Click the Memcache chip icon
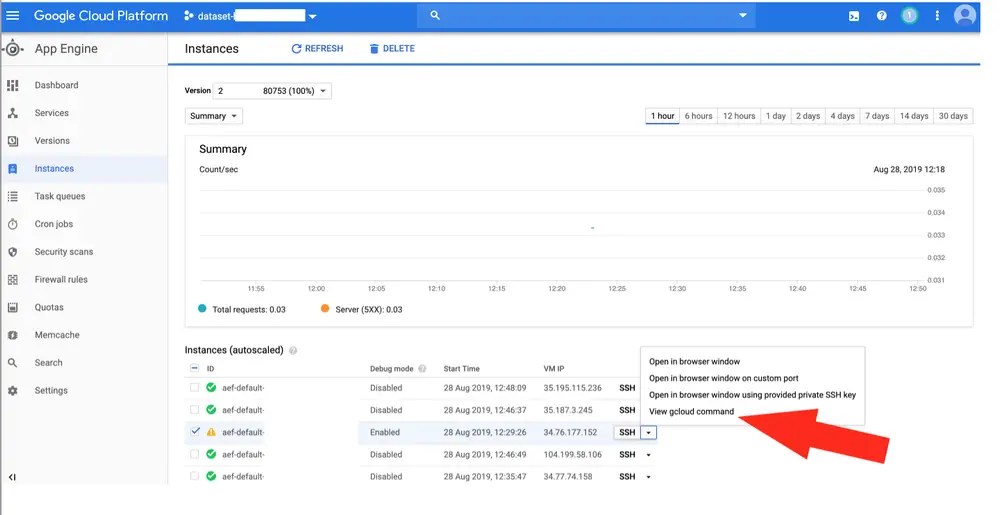The image size is (1000, 515). [13, 335]
